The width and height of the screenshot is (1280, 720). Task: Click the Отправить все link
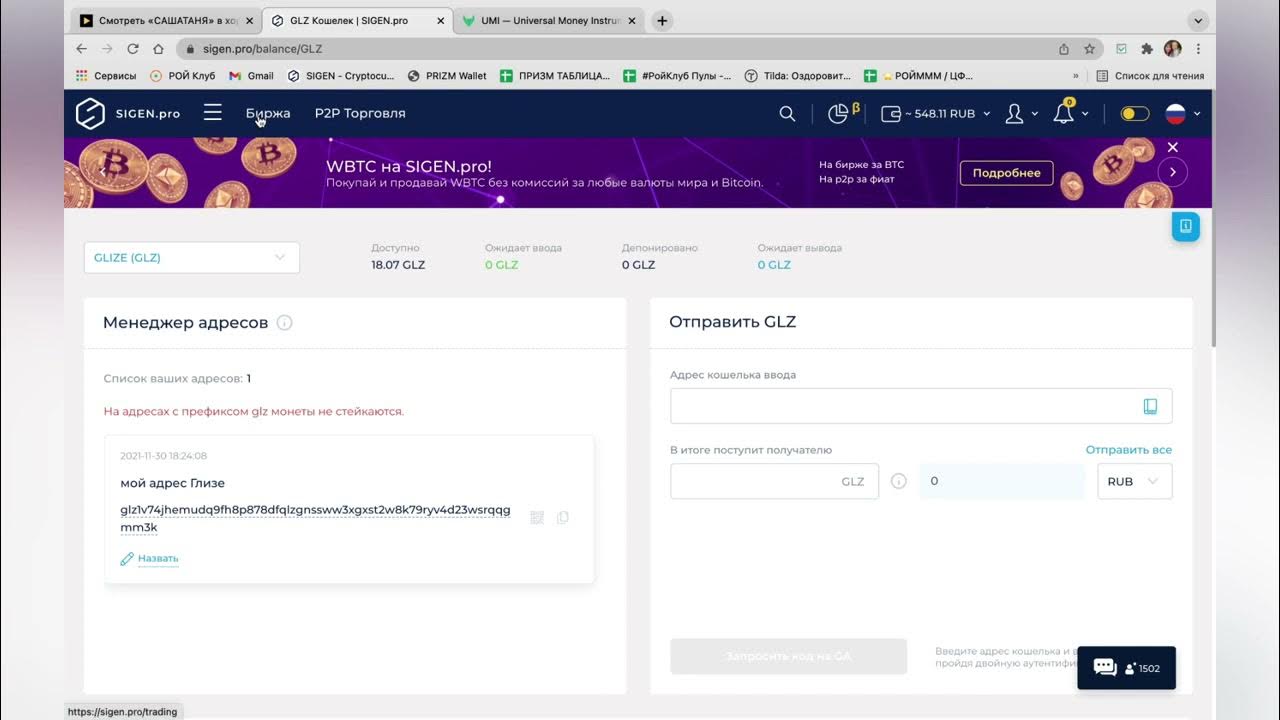click(x=1129, y=450)
